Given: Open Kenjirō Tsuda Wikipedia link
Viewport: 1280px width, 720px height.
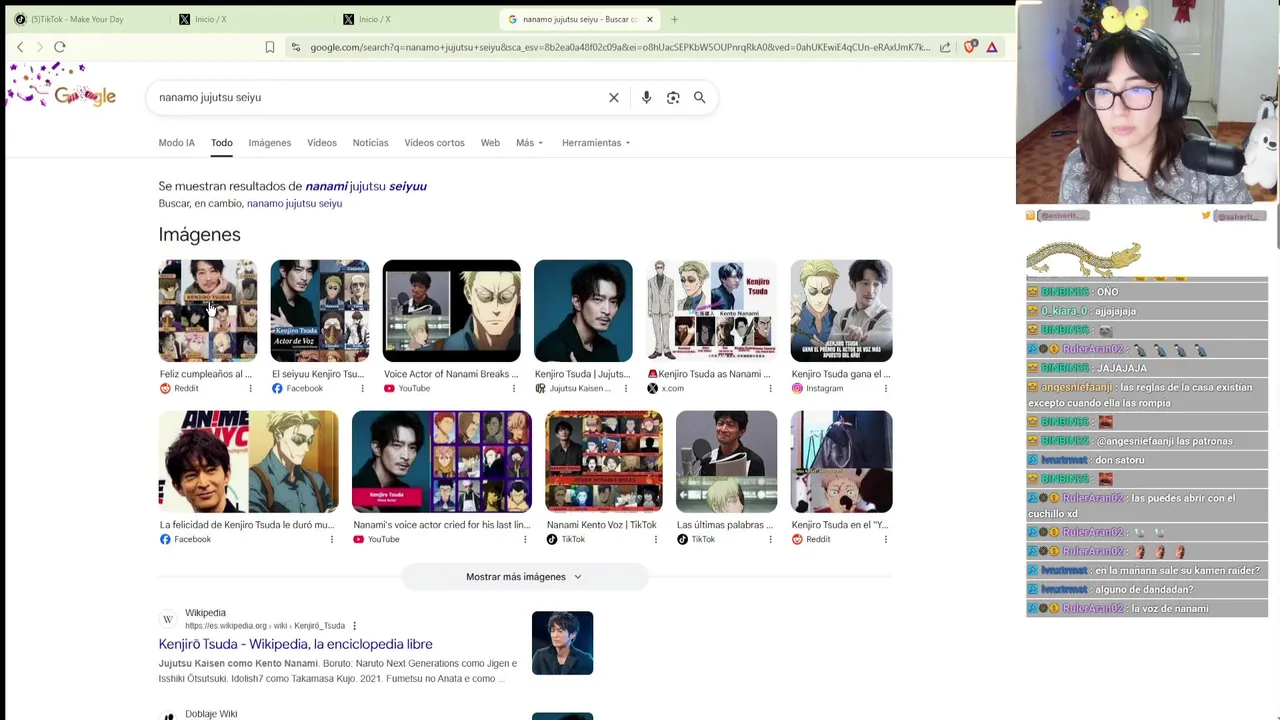Looking at the screenshot, I should click(295, 644).
